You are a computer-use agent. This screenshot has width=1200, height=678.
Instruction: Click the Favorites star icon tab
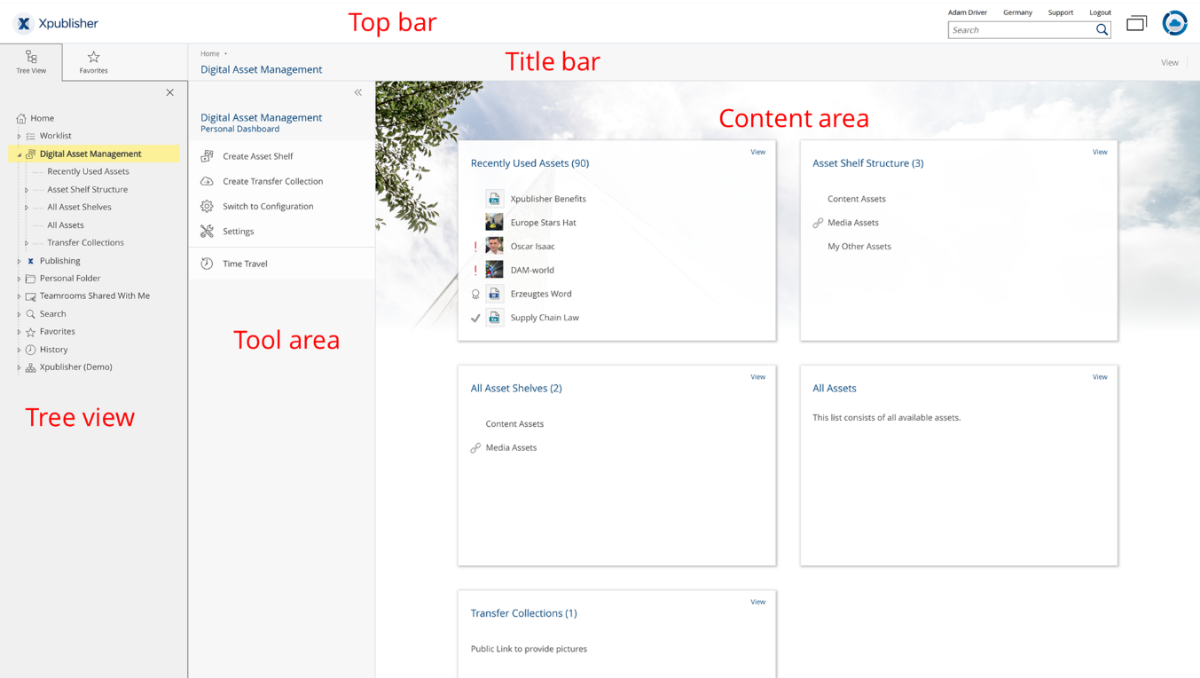[93, 57]
